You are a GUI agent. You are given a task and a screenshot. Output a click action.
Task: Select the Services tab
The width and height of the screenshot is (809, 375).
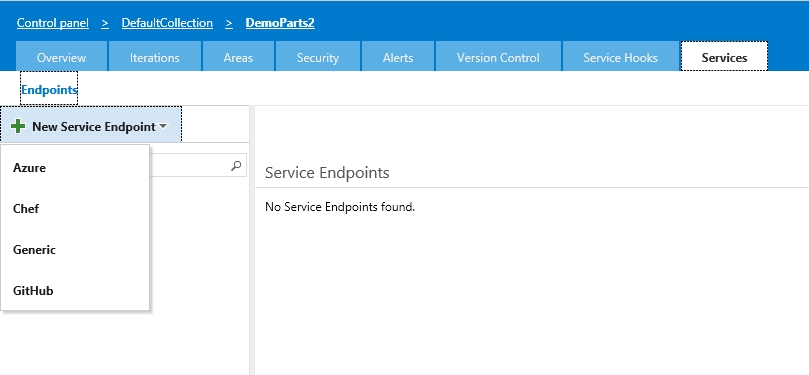[x=724, y=57]
